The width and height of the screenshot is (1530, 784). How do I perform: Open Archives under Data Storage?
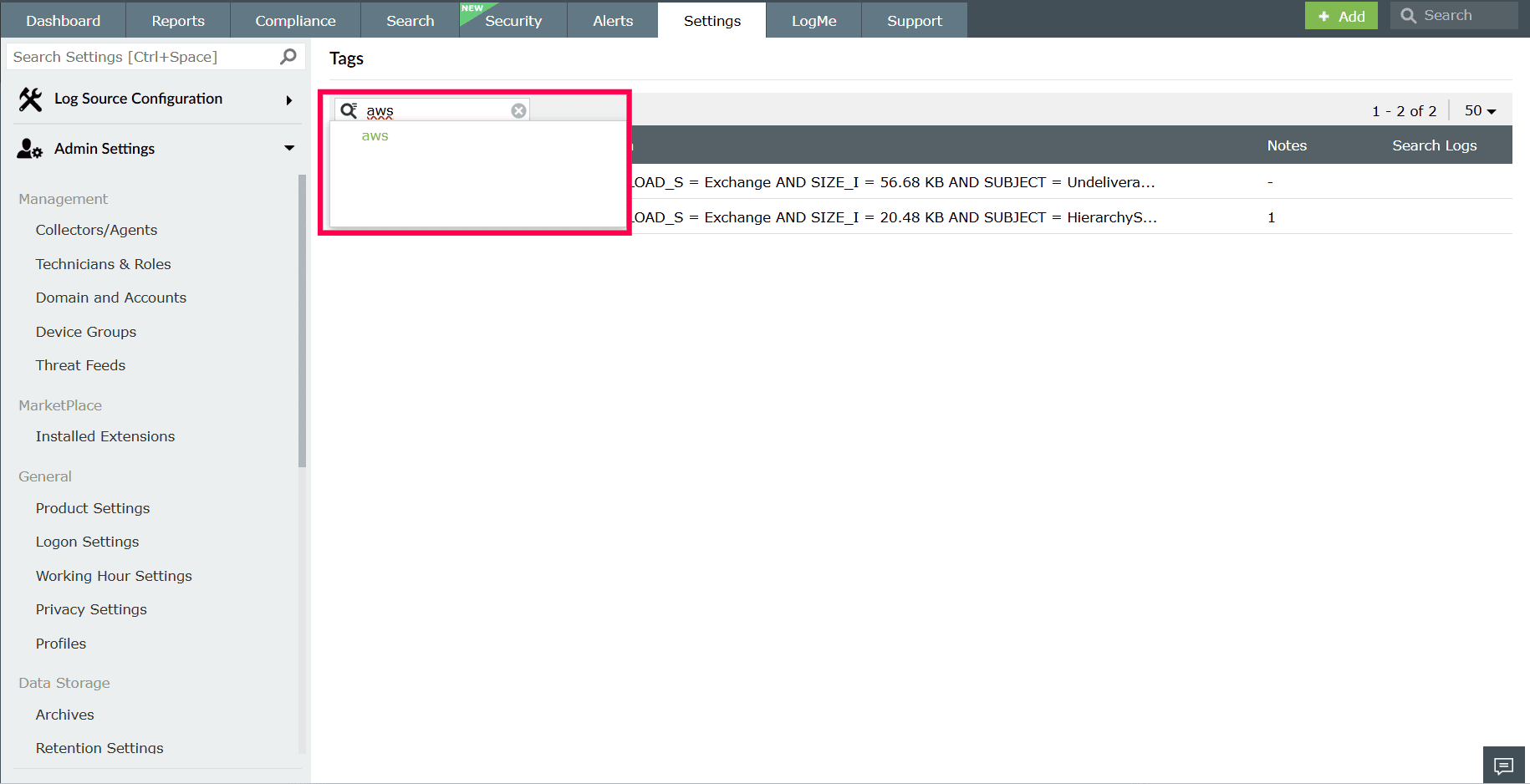(64, 715)
